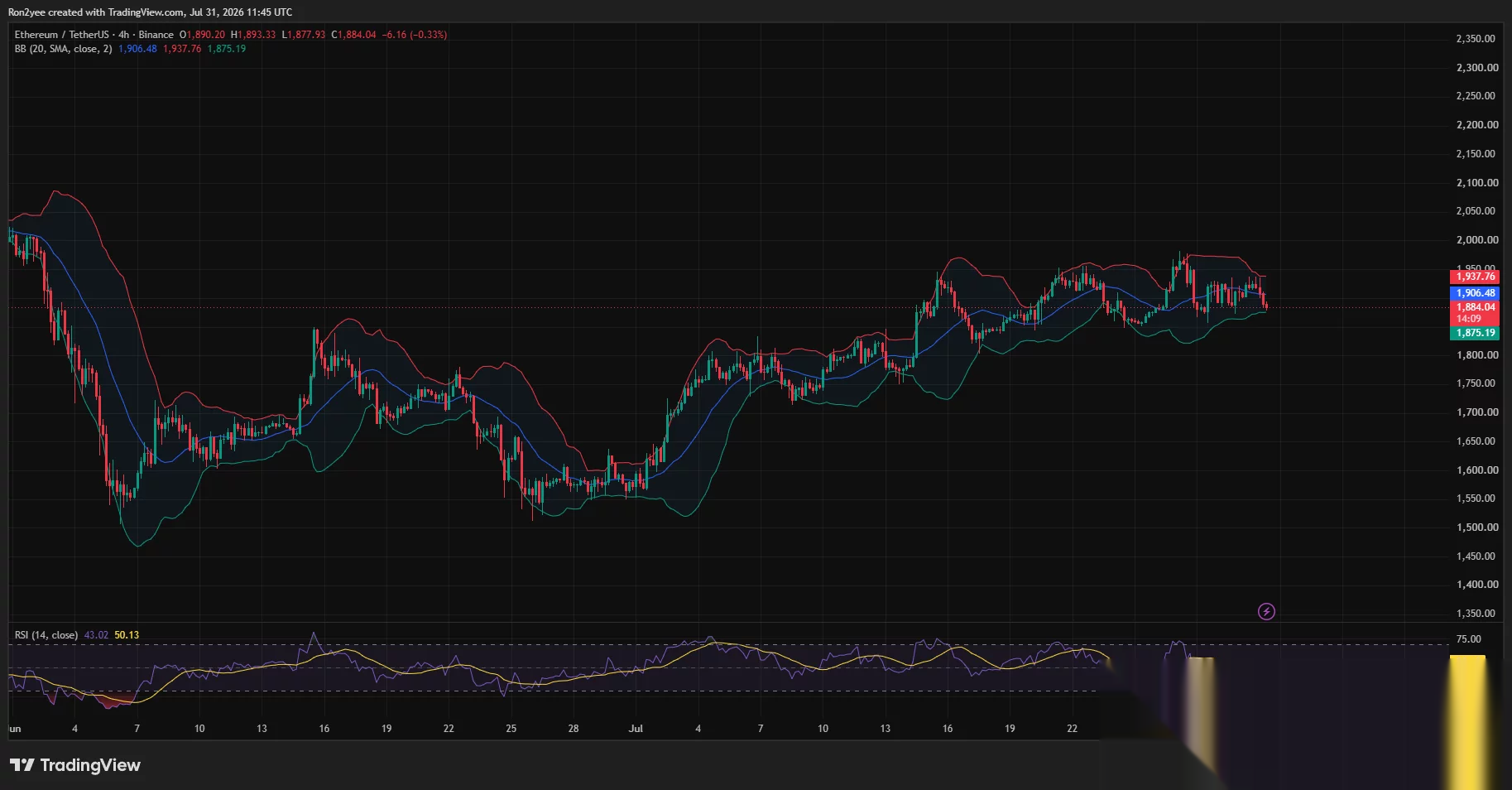Click the 2,150.00 price axis label
Screen dimensions: 1512x790
click(1477, 154)
